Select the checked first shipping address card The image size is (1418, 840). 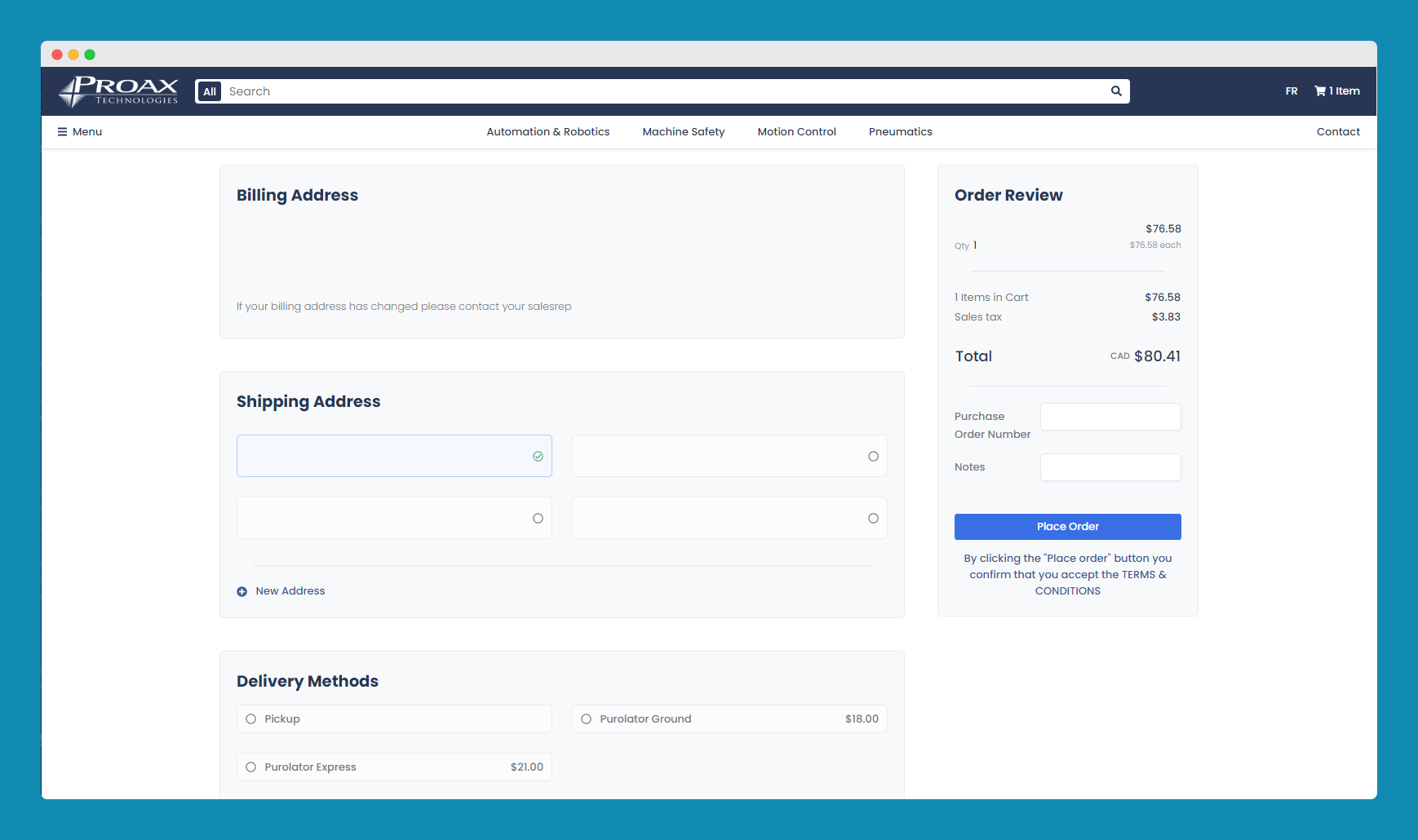[x=394, y=456]
